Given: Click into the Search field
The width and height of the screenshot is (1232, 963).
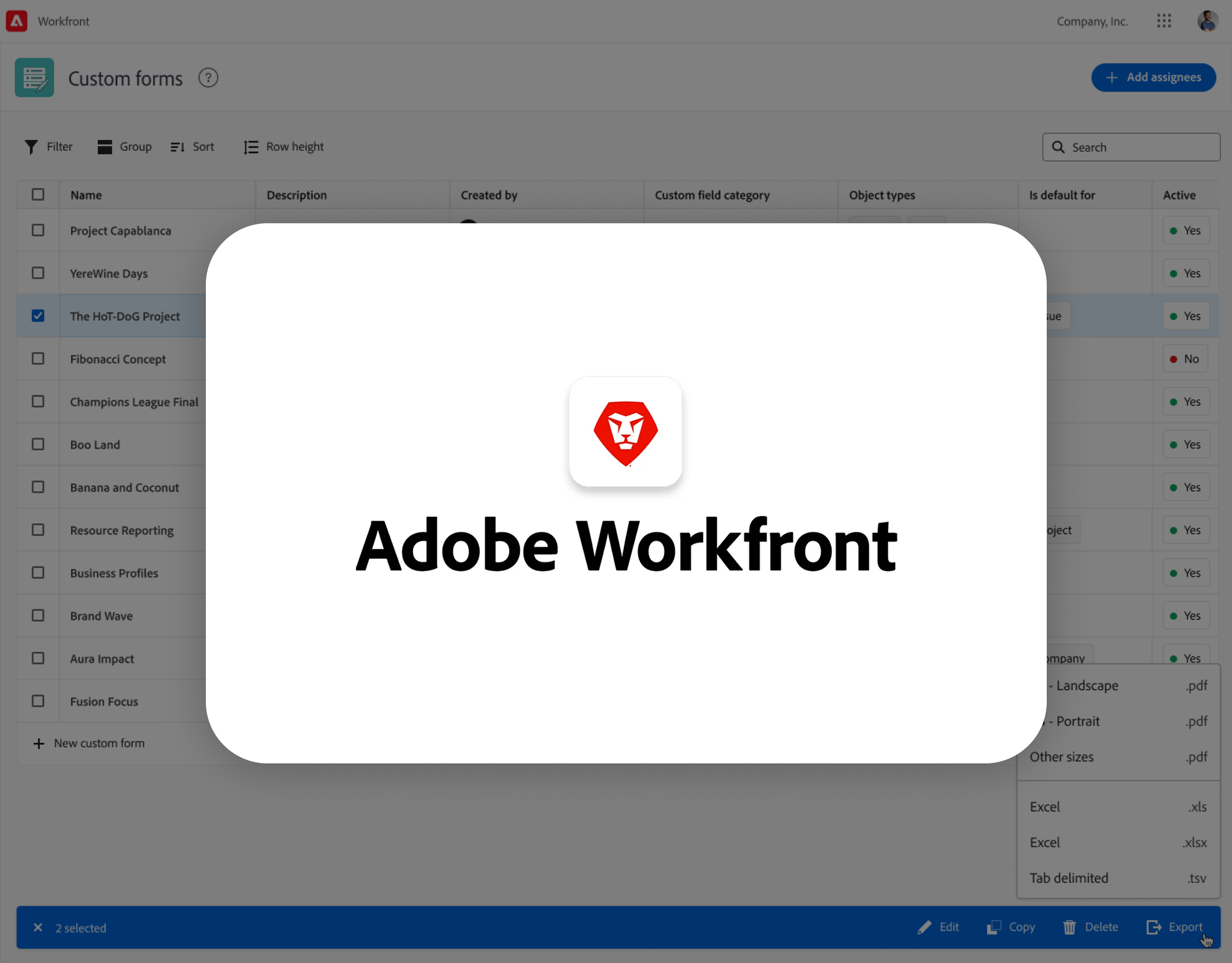Looking at the screenshot, I should [1131, 147].
